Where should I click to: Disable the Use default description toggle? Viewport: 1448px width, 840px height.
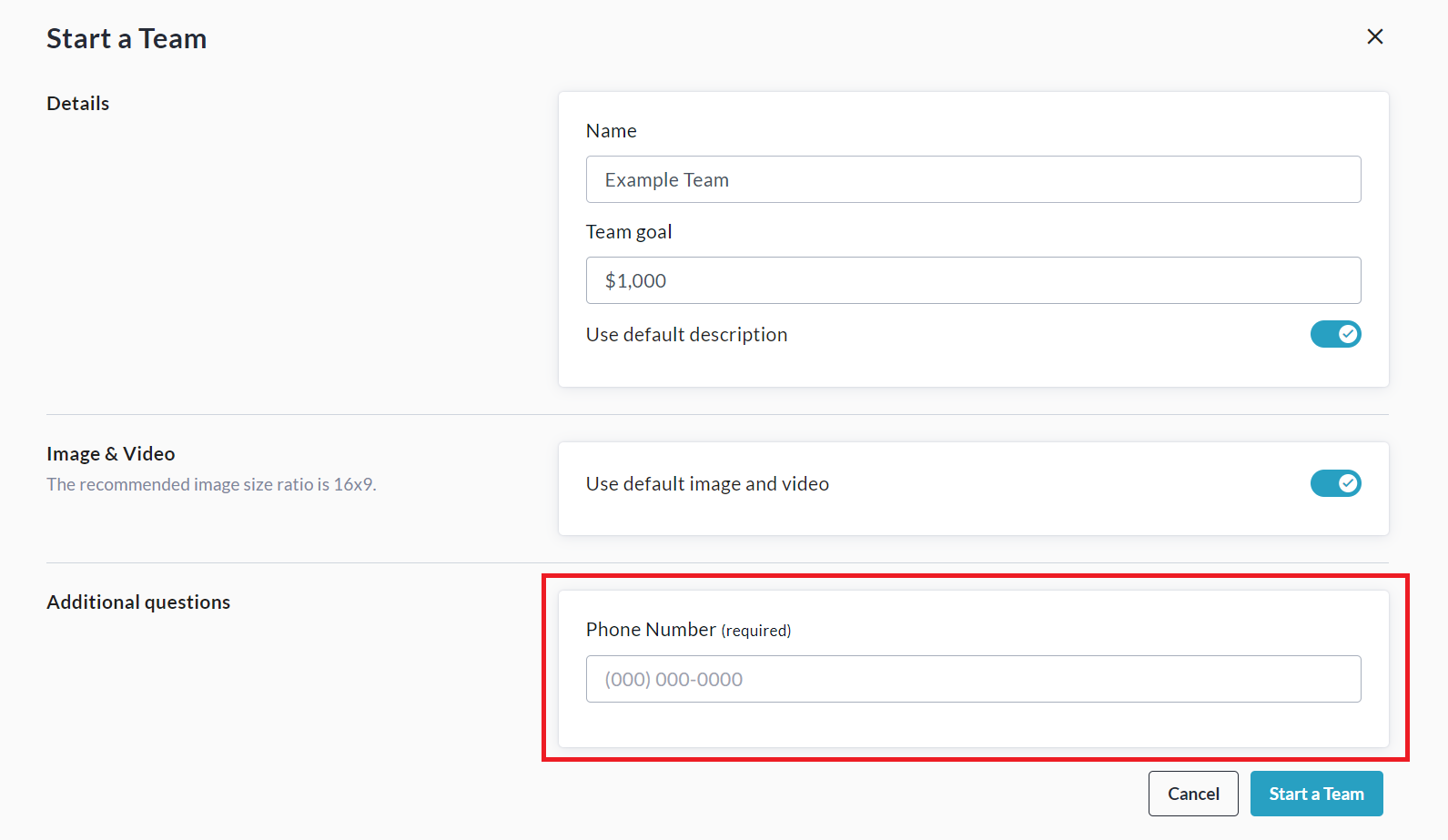(1335, 334)
